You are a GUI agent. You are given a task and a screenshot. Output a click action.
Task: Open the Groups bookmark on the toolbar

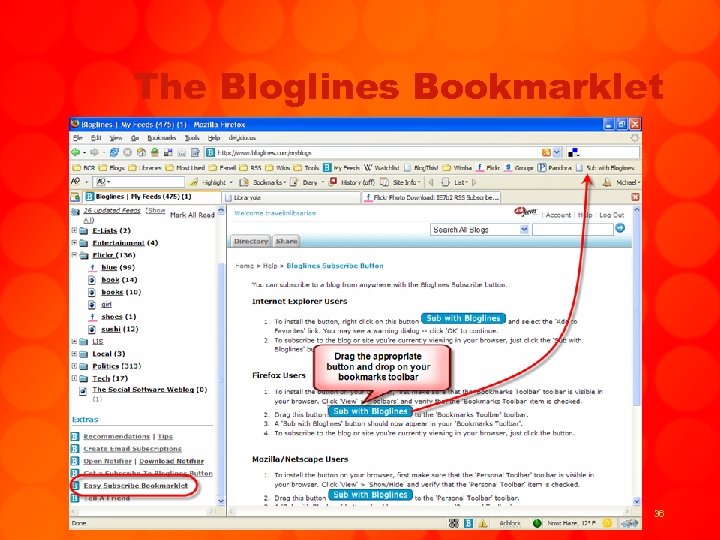click(x=518, y=168)
